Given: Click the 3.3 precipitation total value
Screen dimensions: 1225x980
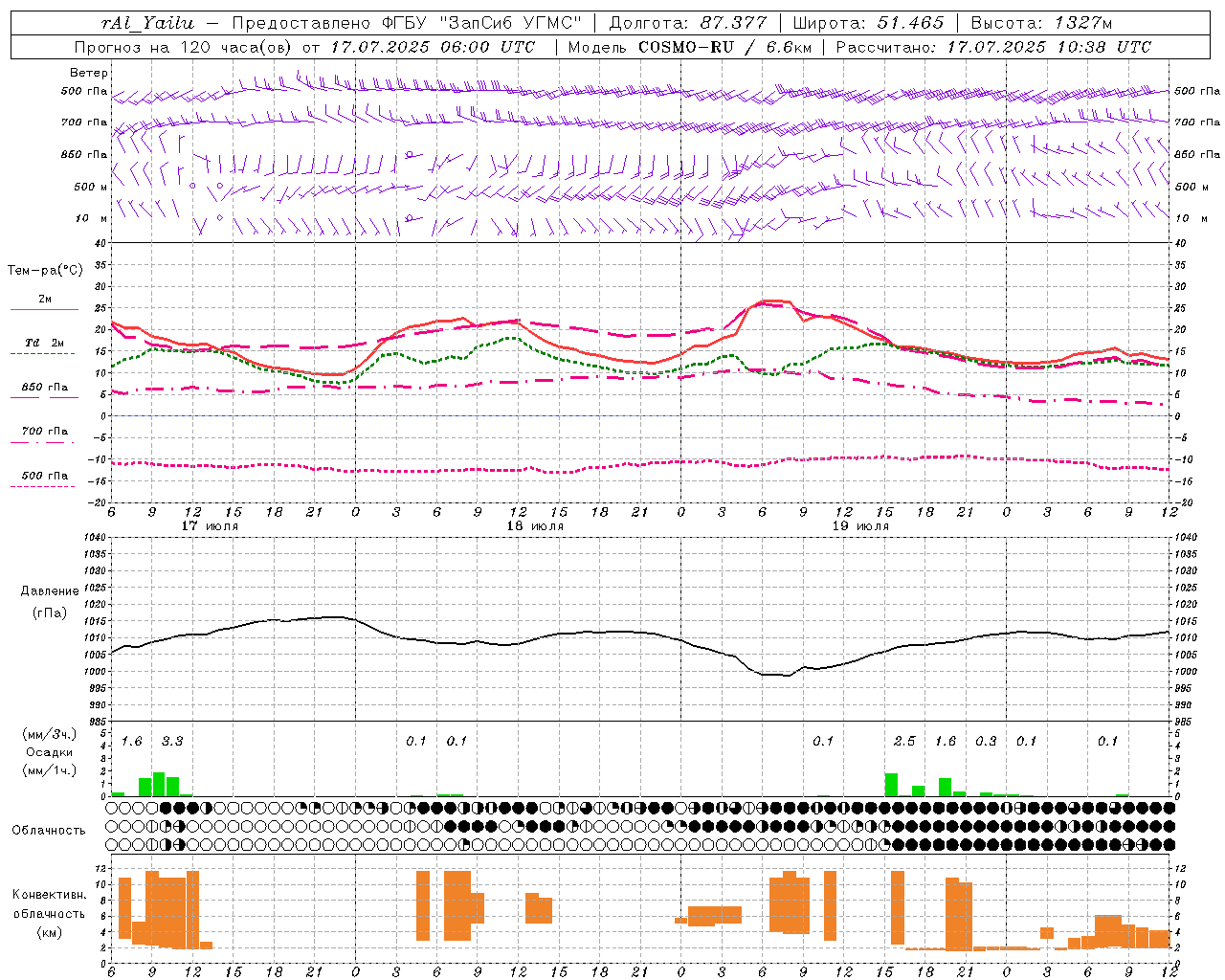Looking at the screenshot, I should click(x=172, y=741).
